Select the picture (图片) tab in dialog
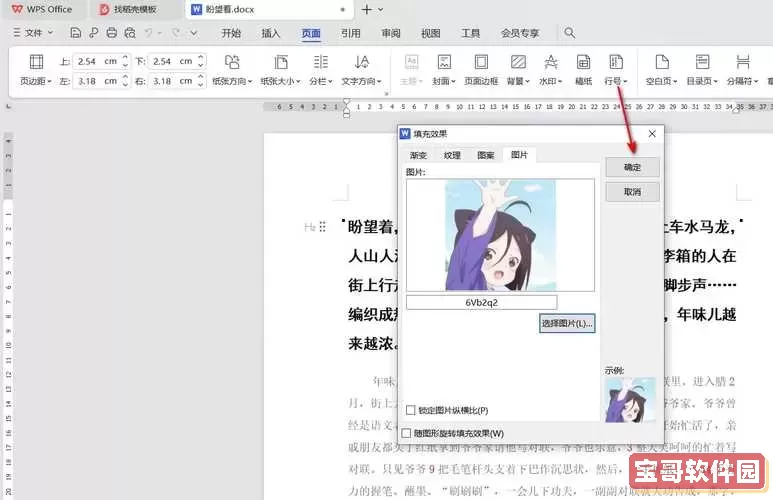Screen dimensions: 773x500 (519, 155)
